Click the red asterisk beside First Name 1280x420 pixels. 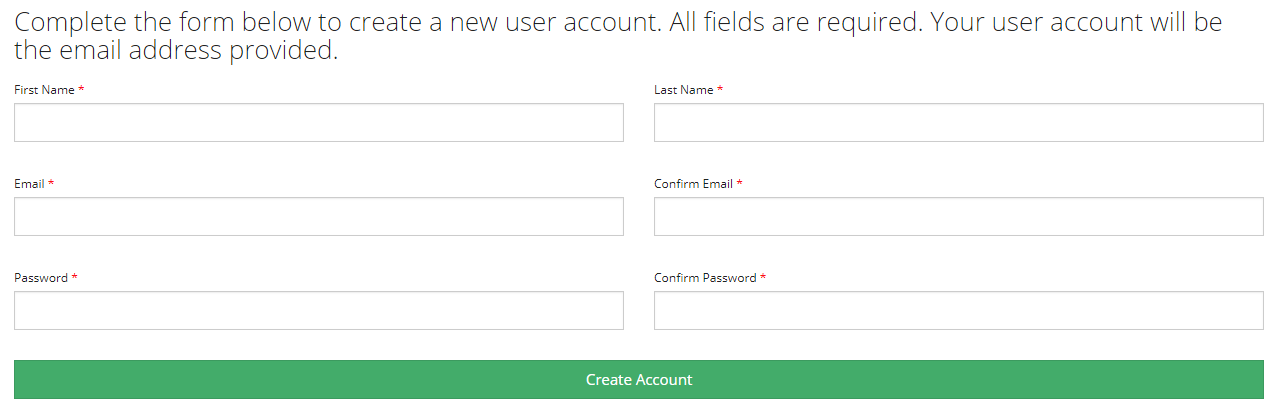[81, 90]
